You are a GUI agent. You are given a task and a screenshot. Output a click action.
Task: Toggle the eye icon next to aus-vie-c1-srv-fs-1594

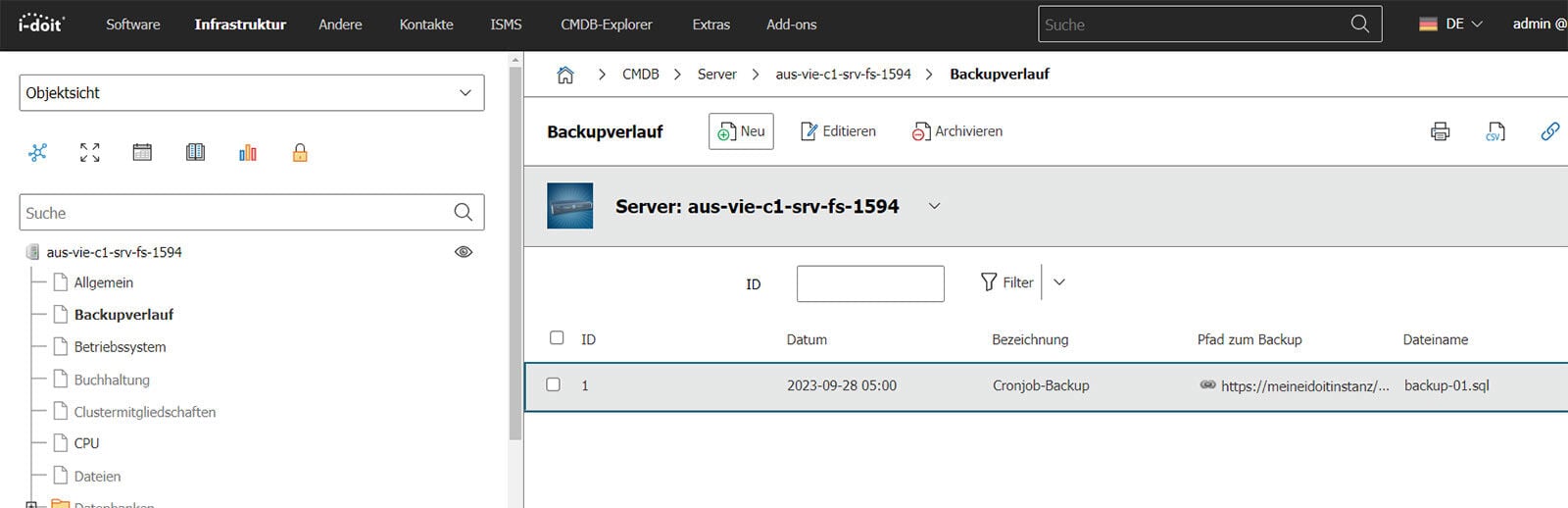pyautogui.click(x=464, y=252)
